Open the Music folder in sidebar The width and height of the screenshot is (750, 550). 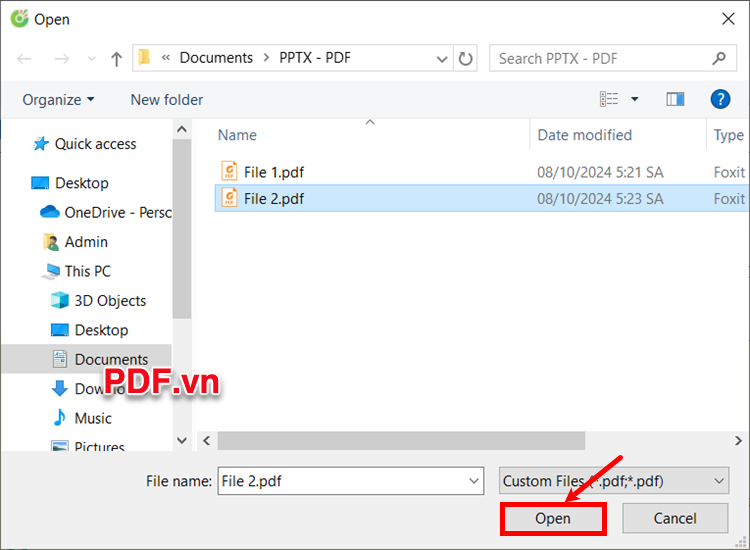[93, 418]
